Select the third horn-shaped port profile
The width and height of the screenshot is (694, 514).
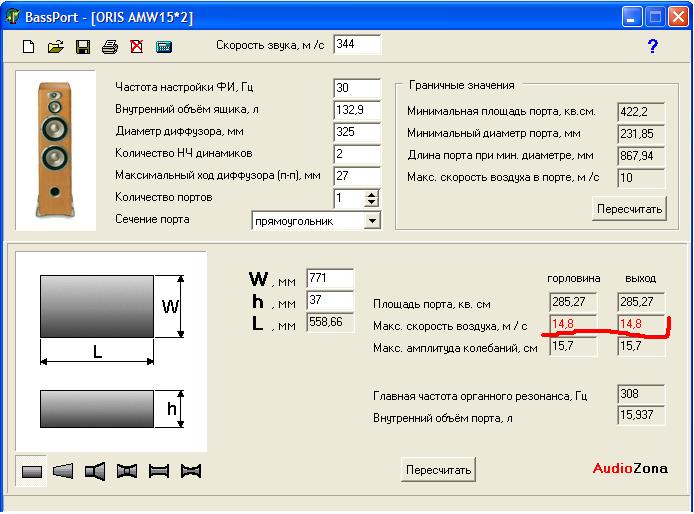96,471
